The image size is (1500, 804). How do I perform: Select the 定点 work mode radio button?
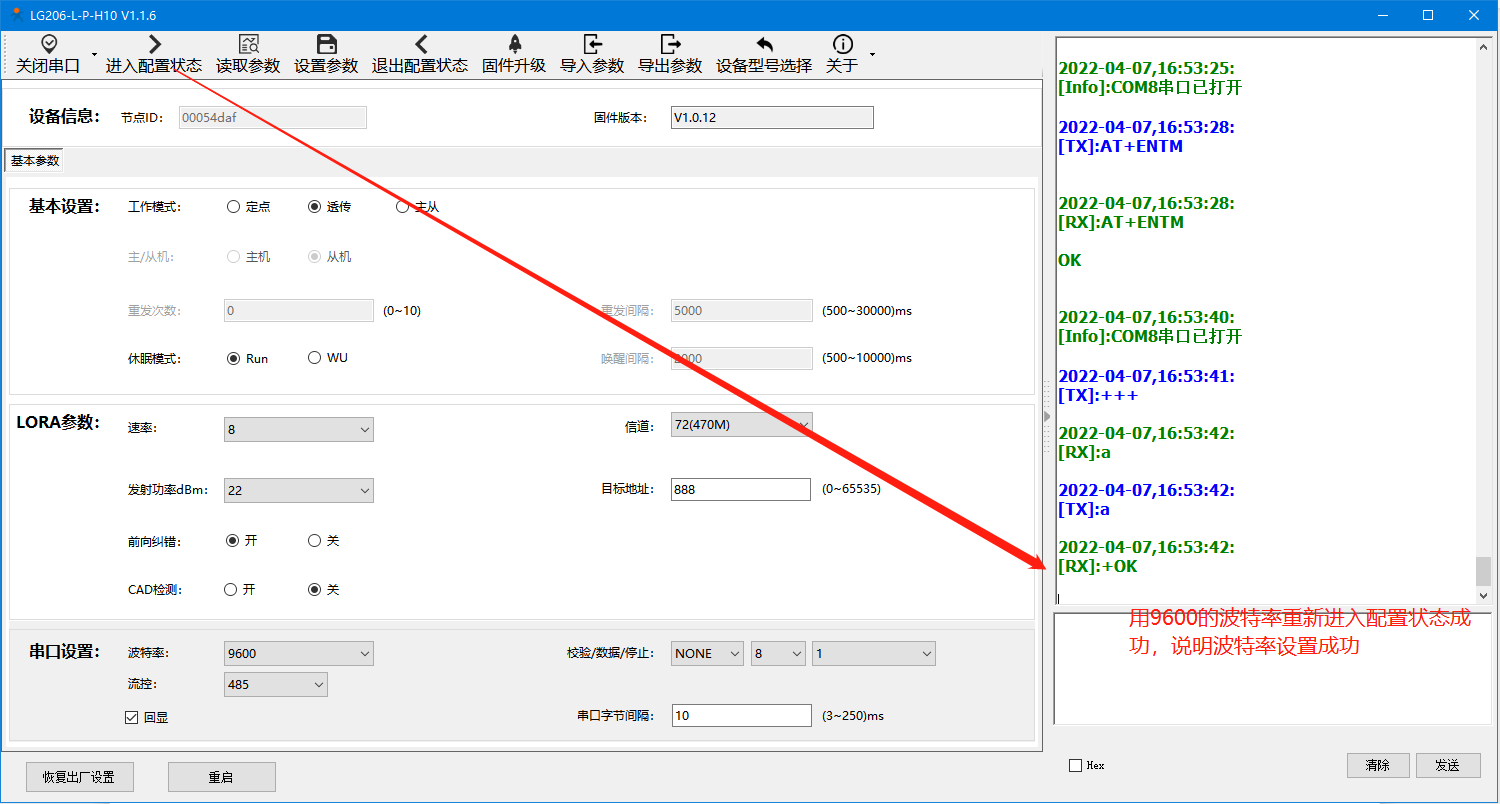(234, 207)
